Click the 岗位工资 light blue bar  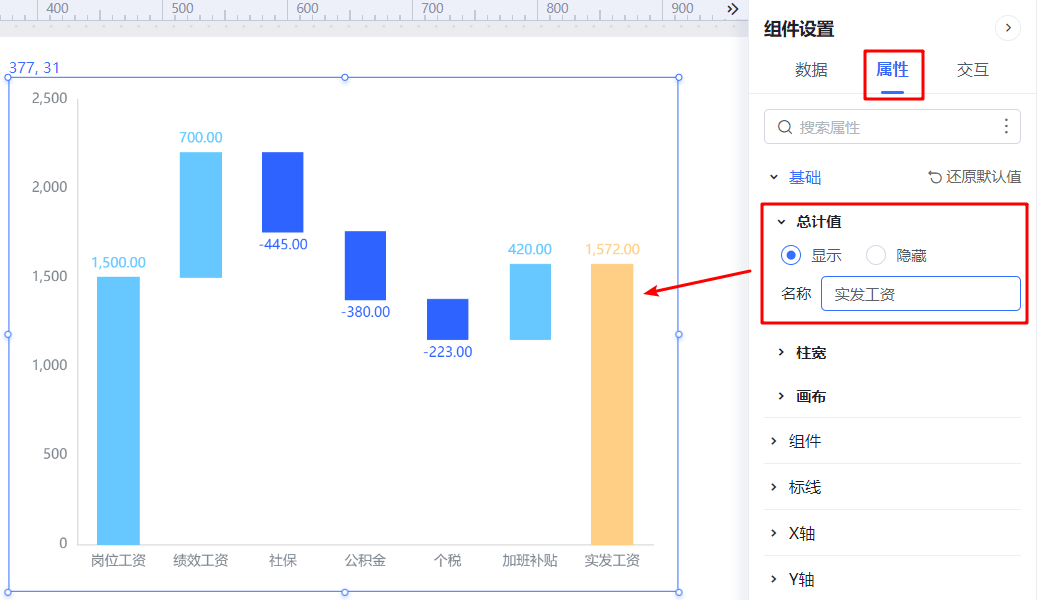click(x=118, y=411)
